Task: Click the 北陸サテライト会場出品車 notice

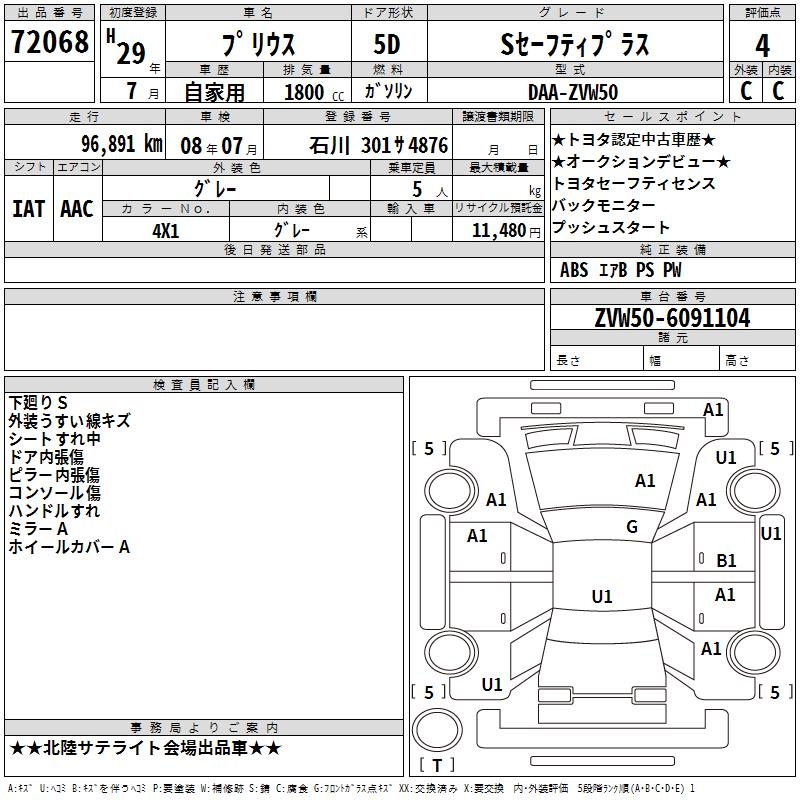Action: [145, 748]
